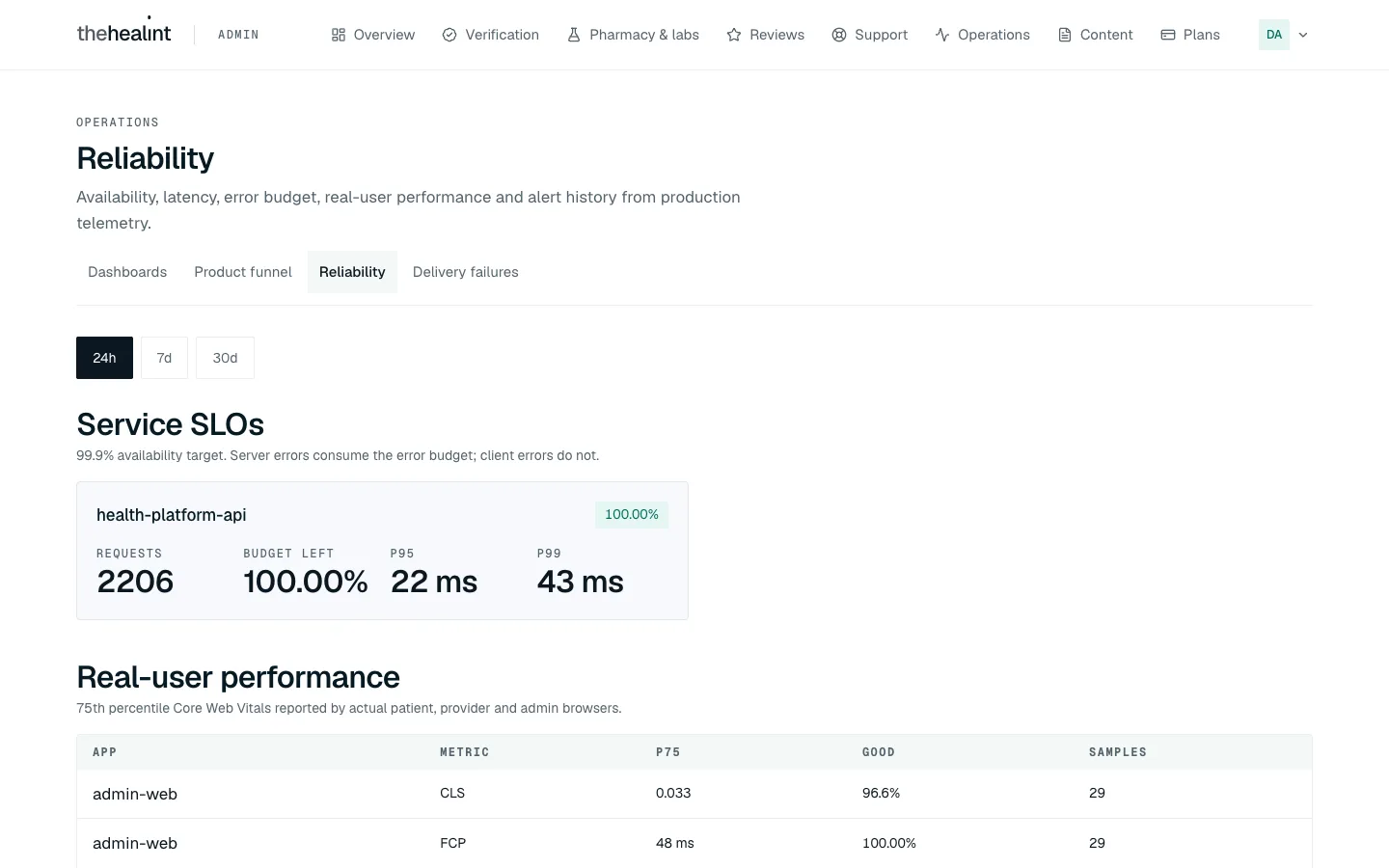Click the 100.00% availability badge

point(632,515)
